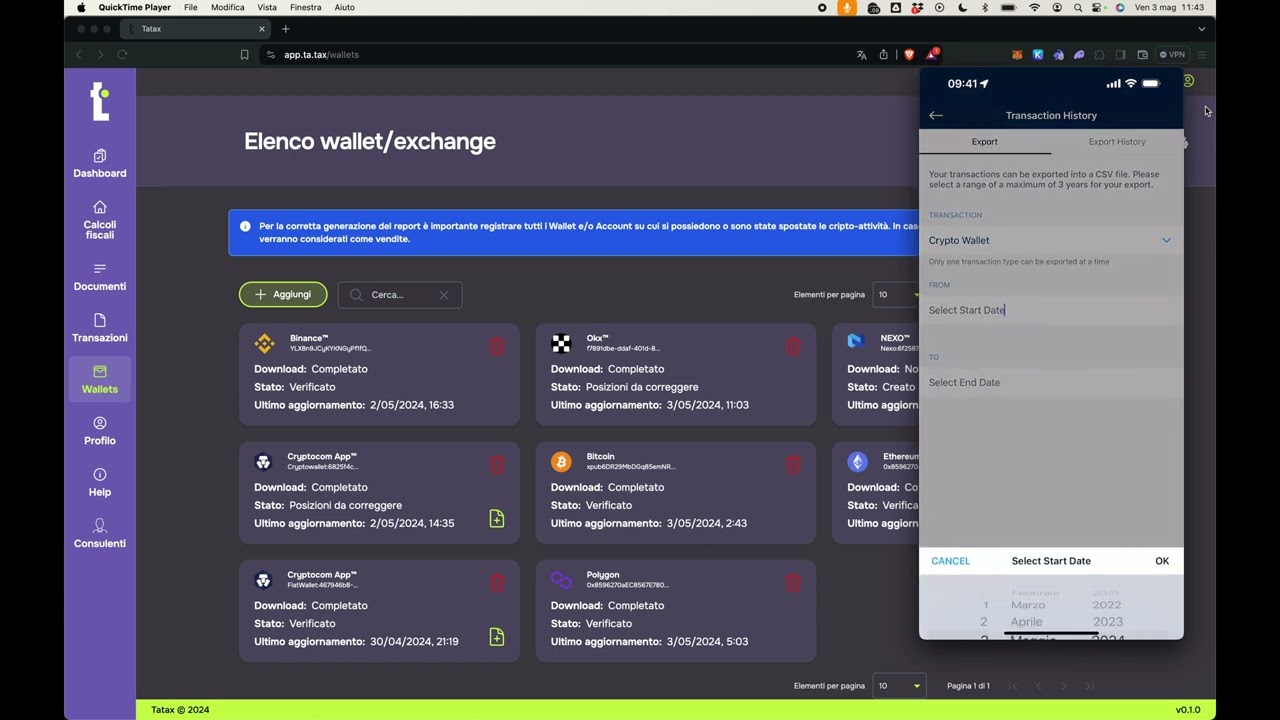Image resolution: width=1280 pixels, height=720 pixels.
Task: Tap CANCEL in the date picker
Action: point(950,561)
